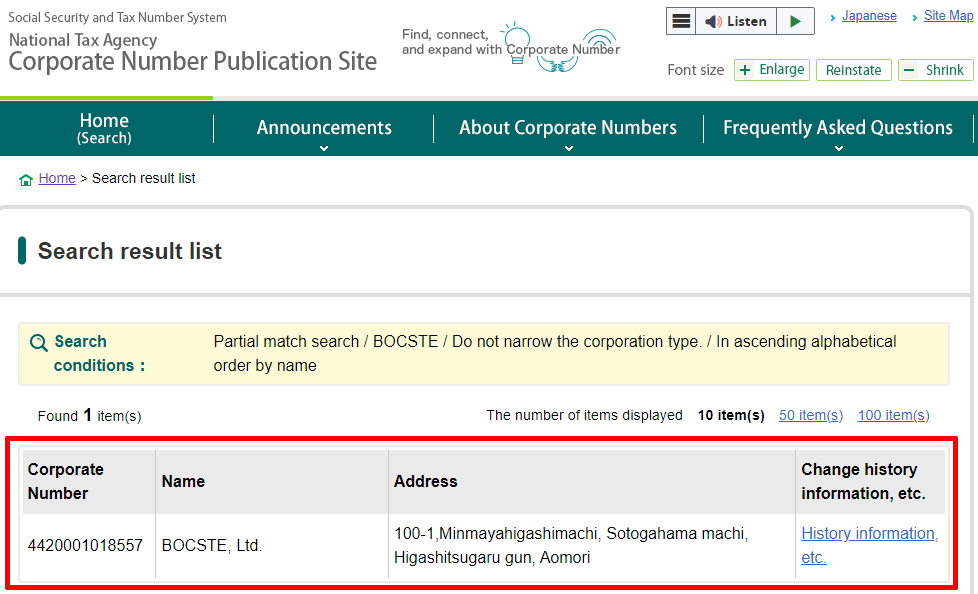Click the Listen speaker button
The width and height of the screenshot is (978, 594).
(735, 21)
